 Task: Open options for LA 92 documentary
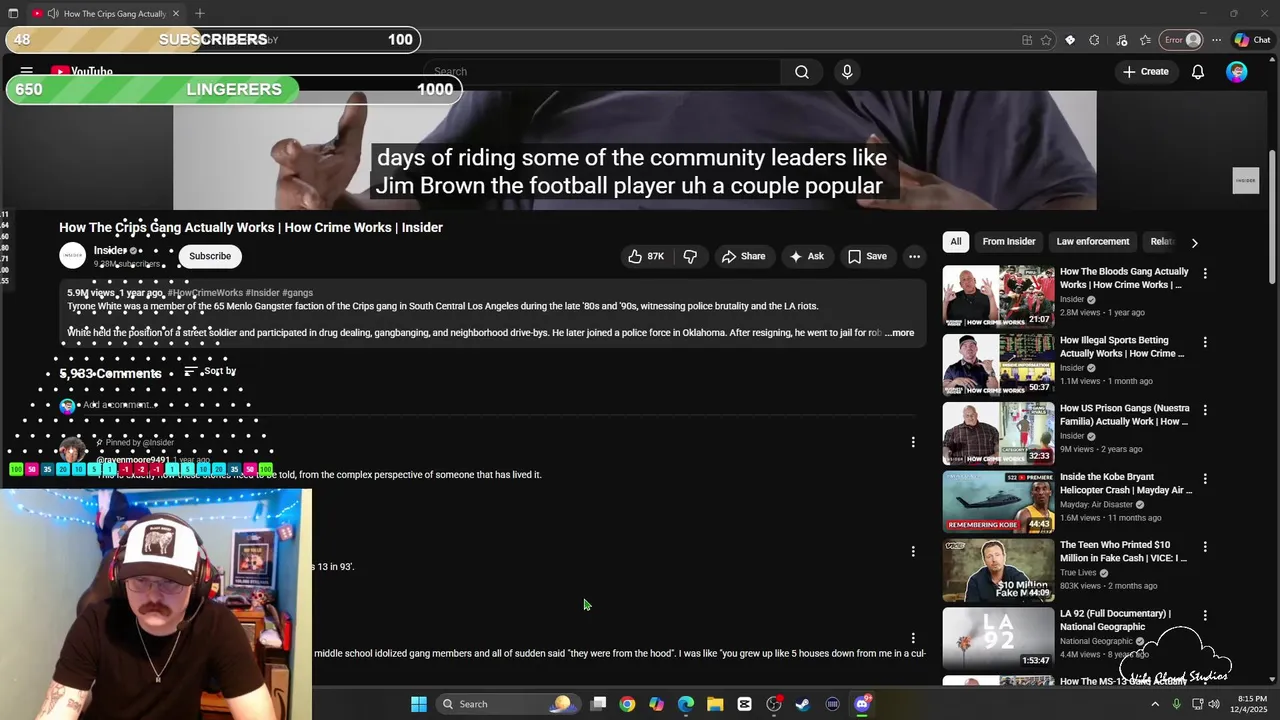pyautogui.click(x=1205, y=615)
